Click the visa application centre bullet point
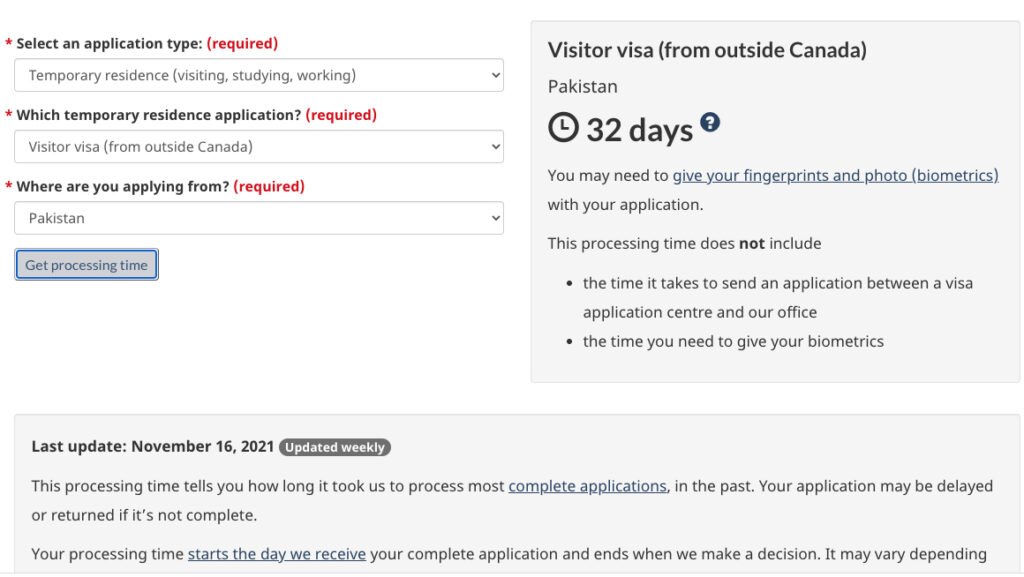 777,297
